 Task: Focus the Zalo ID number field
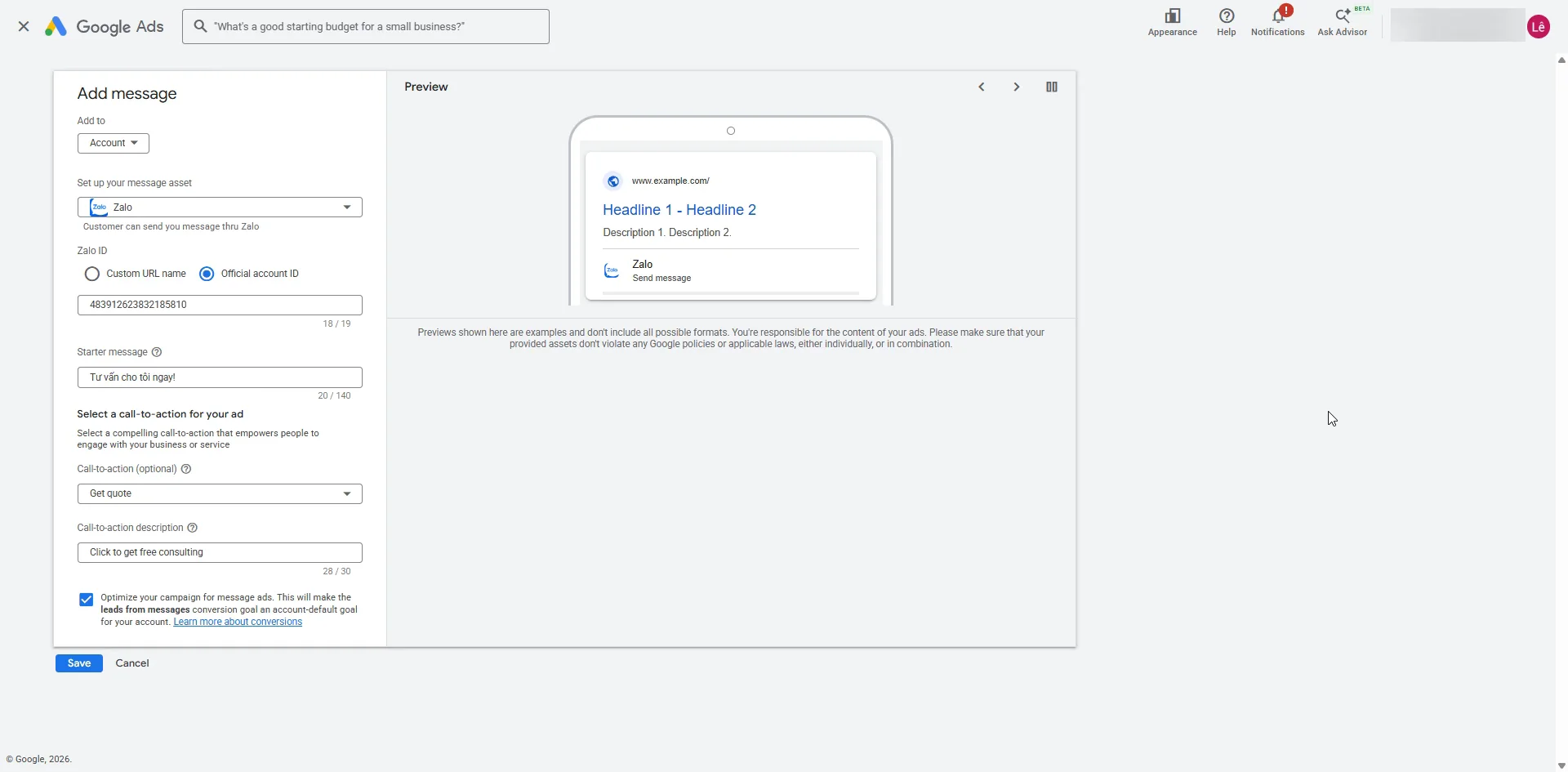pos(220,305)
